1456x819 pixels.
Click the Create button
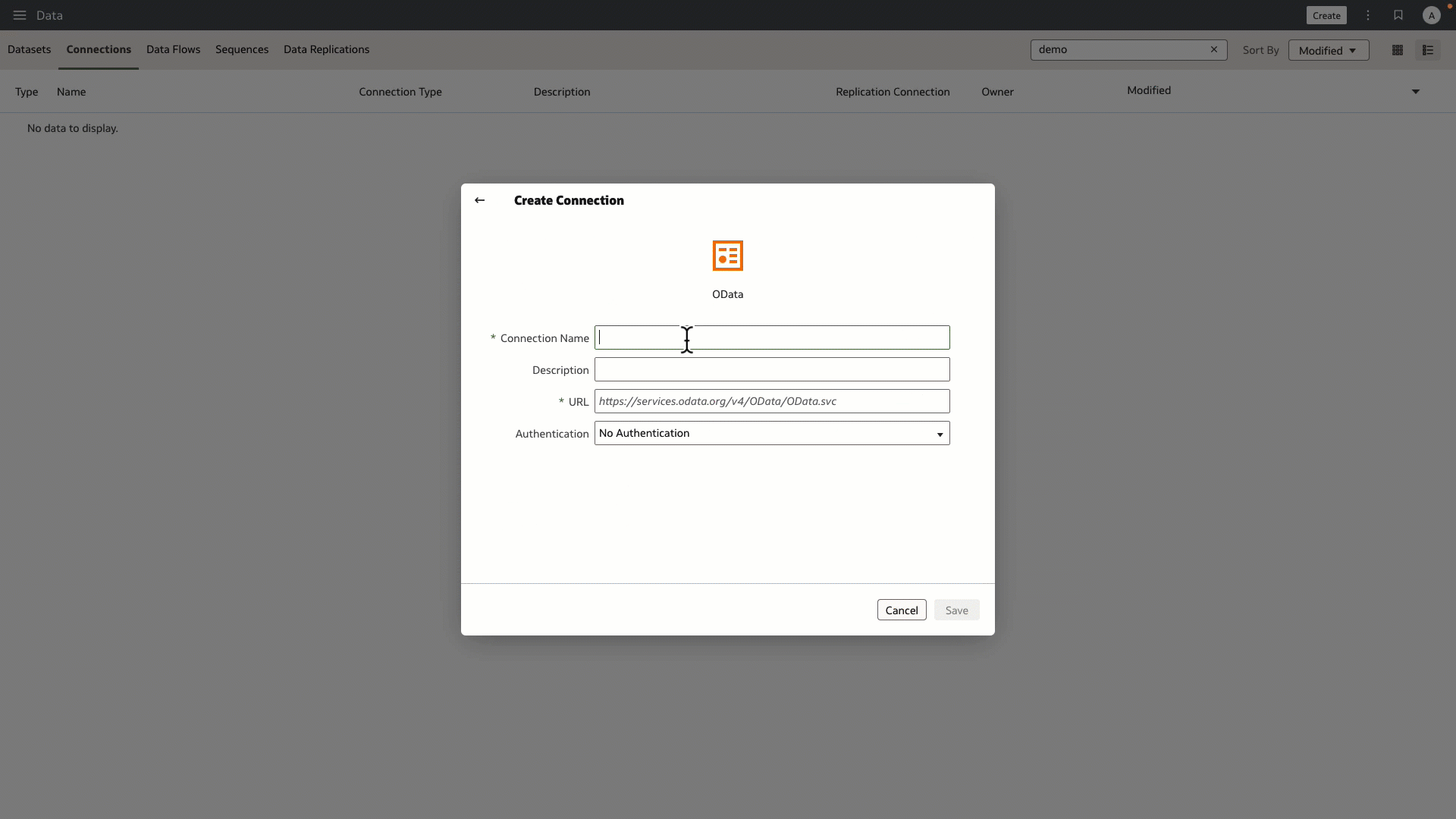tap(1326, 15)
